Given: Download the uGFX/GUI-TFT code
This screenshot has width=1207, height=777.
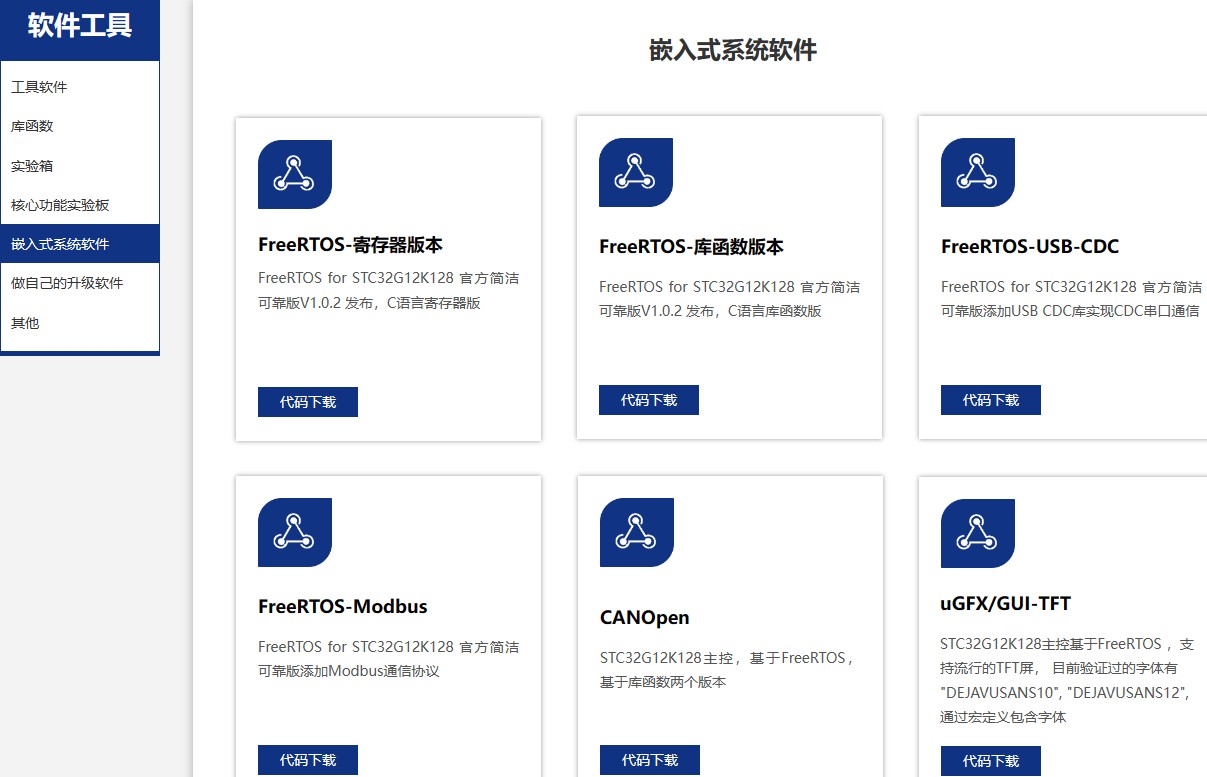Looking at the screenshot, I should (x=991, y=761).
